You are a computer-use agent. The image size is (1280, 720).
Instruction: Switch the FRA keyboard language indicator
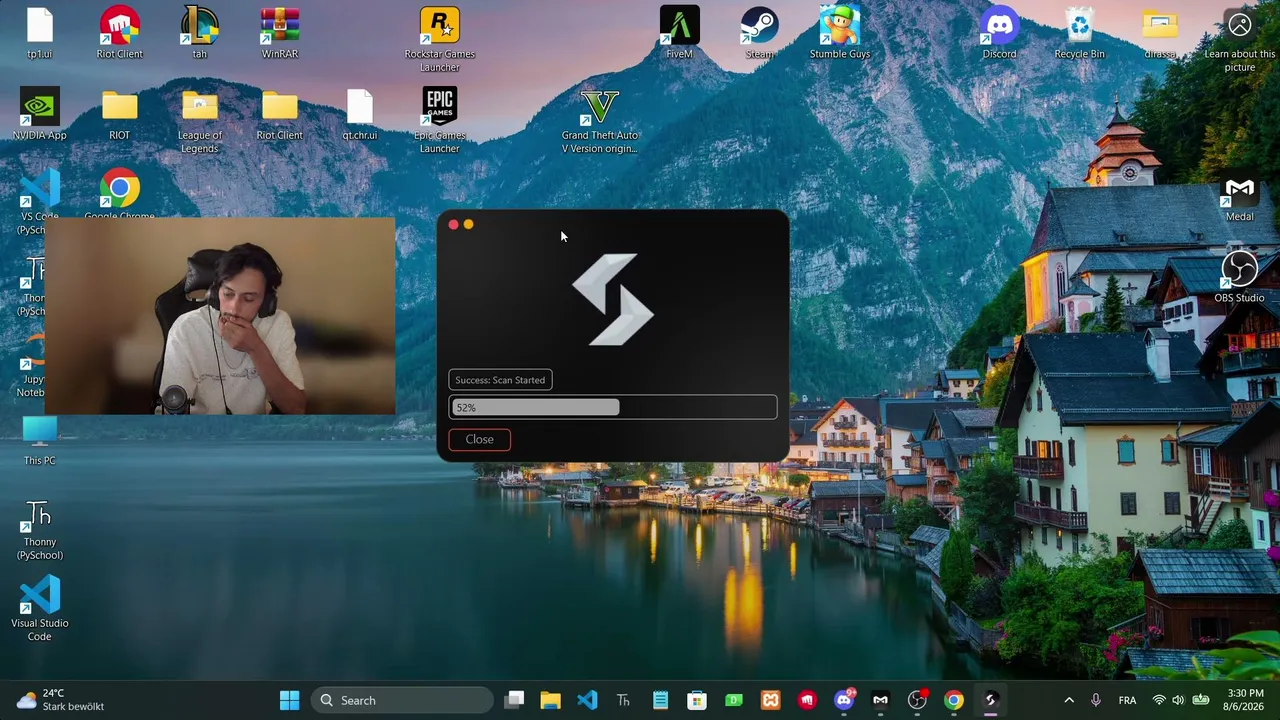tap(1127, 700)
